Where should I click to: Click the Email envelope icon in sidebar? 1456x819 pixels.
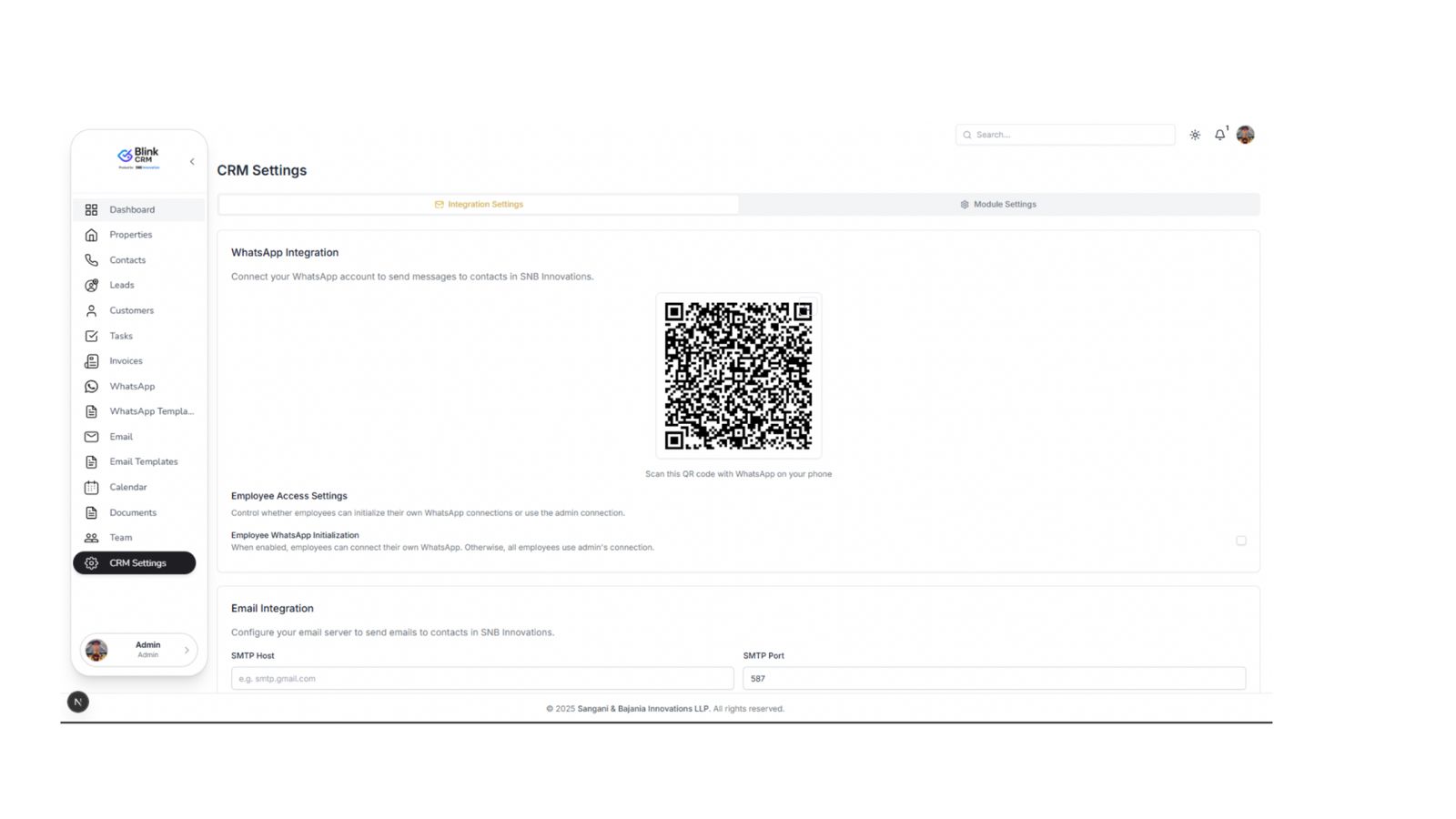click(x=91, y=437)
